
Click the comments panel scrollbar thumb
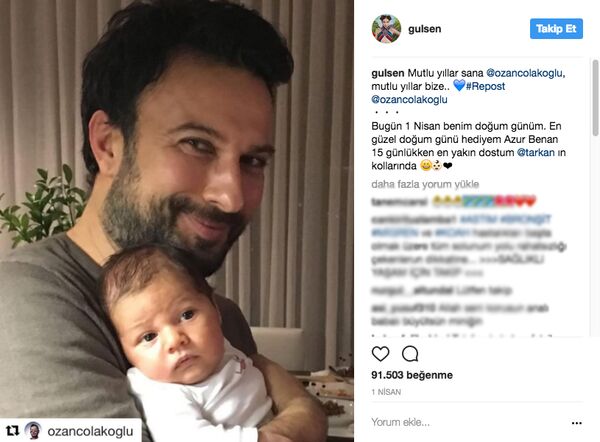595,98
